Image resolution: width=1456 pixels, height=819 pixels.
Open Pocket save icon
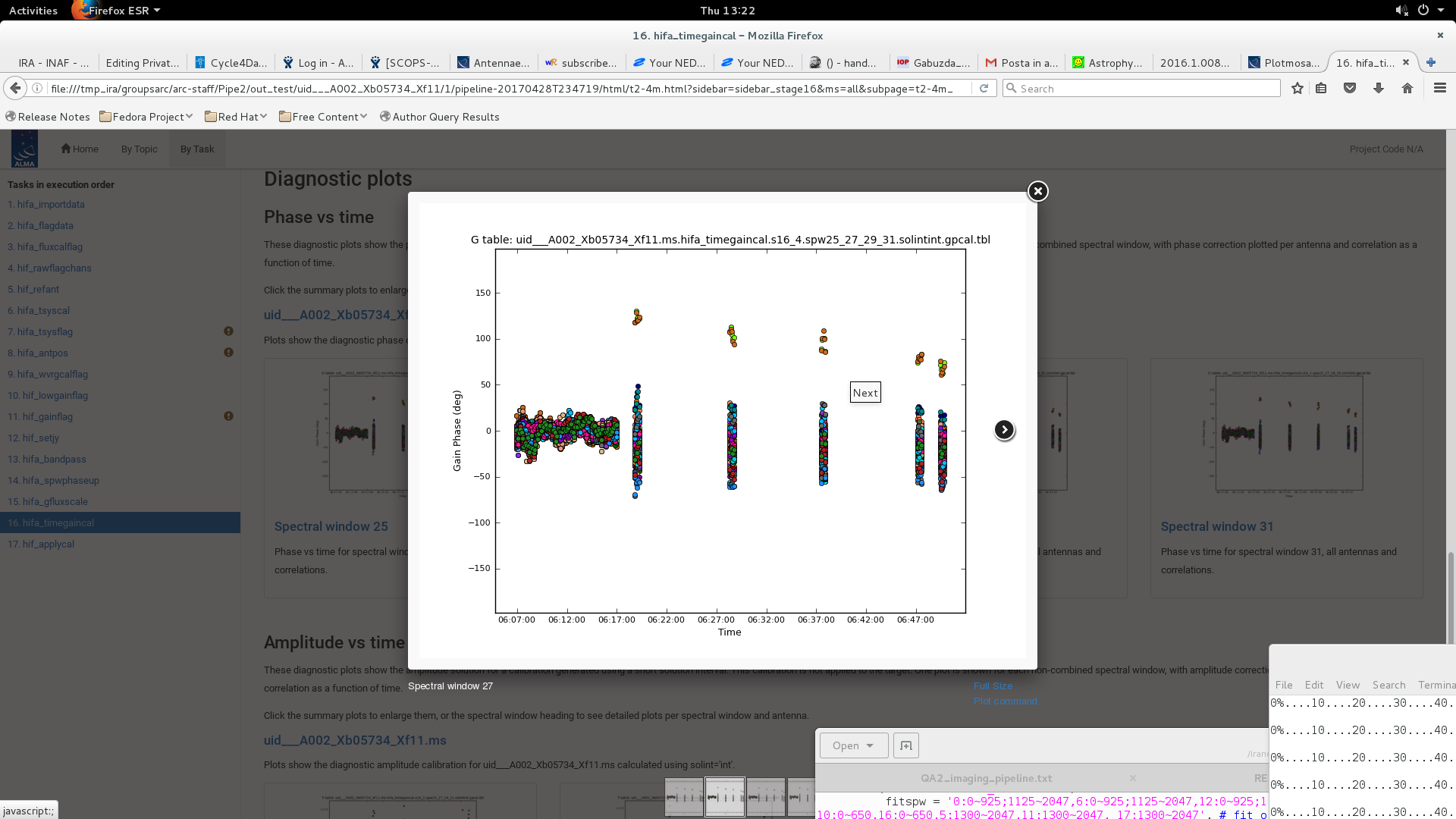point(1350,88)
